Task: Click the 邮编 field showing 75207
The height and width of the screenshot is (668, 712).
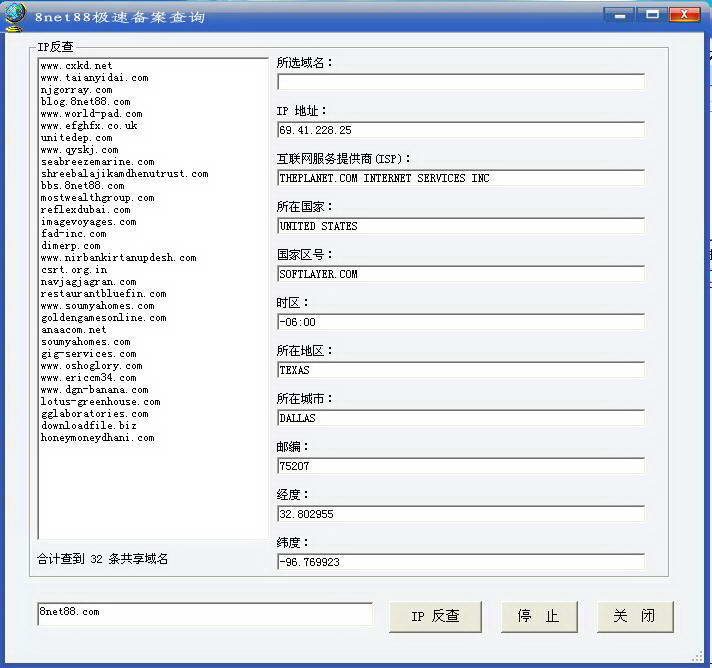Action: (460, 466)
